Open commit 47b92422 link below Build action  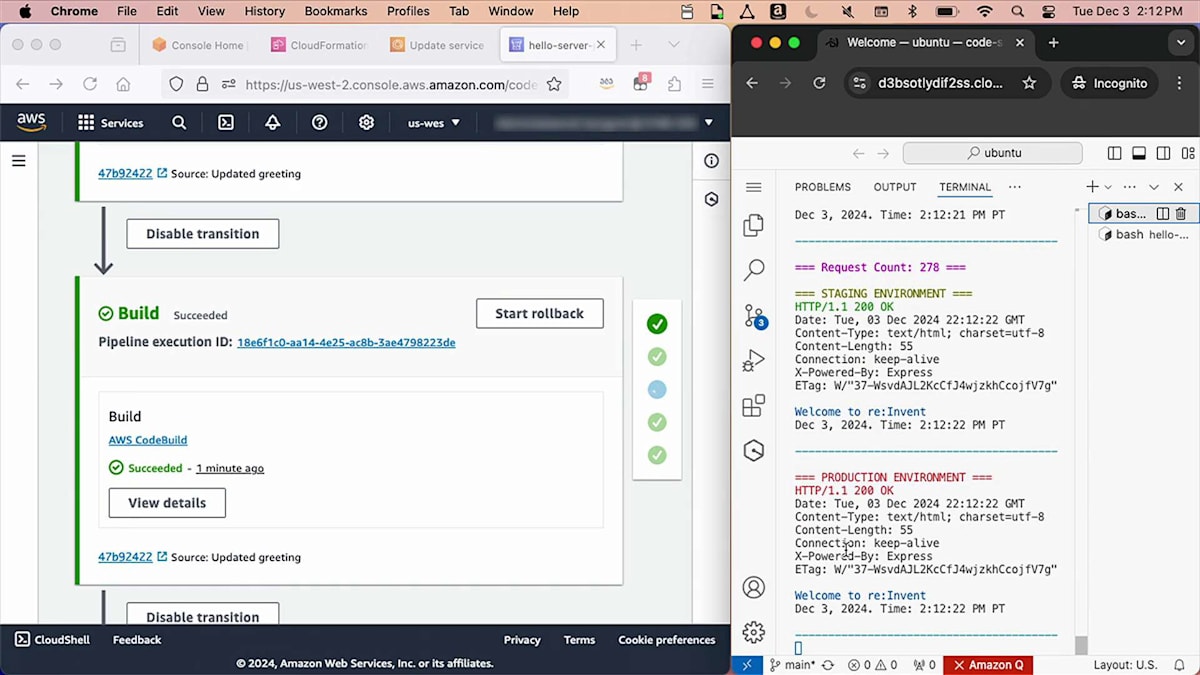coord(132,557)
